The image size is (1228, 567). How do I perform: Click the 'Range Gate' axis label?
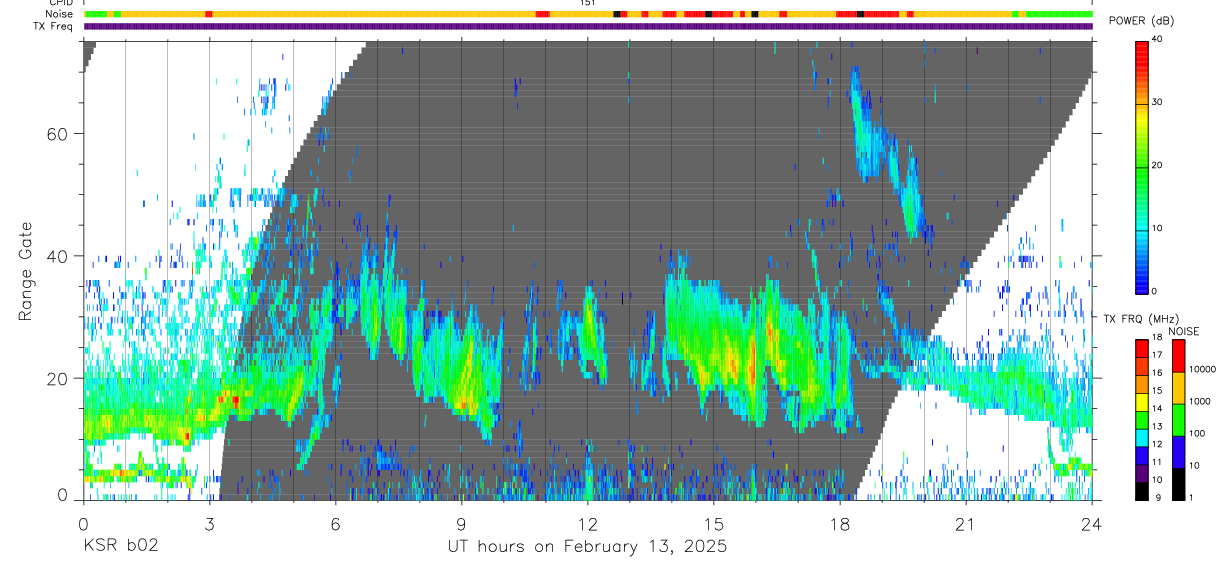pos(25,271)
